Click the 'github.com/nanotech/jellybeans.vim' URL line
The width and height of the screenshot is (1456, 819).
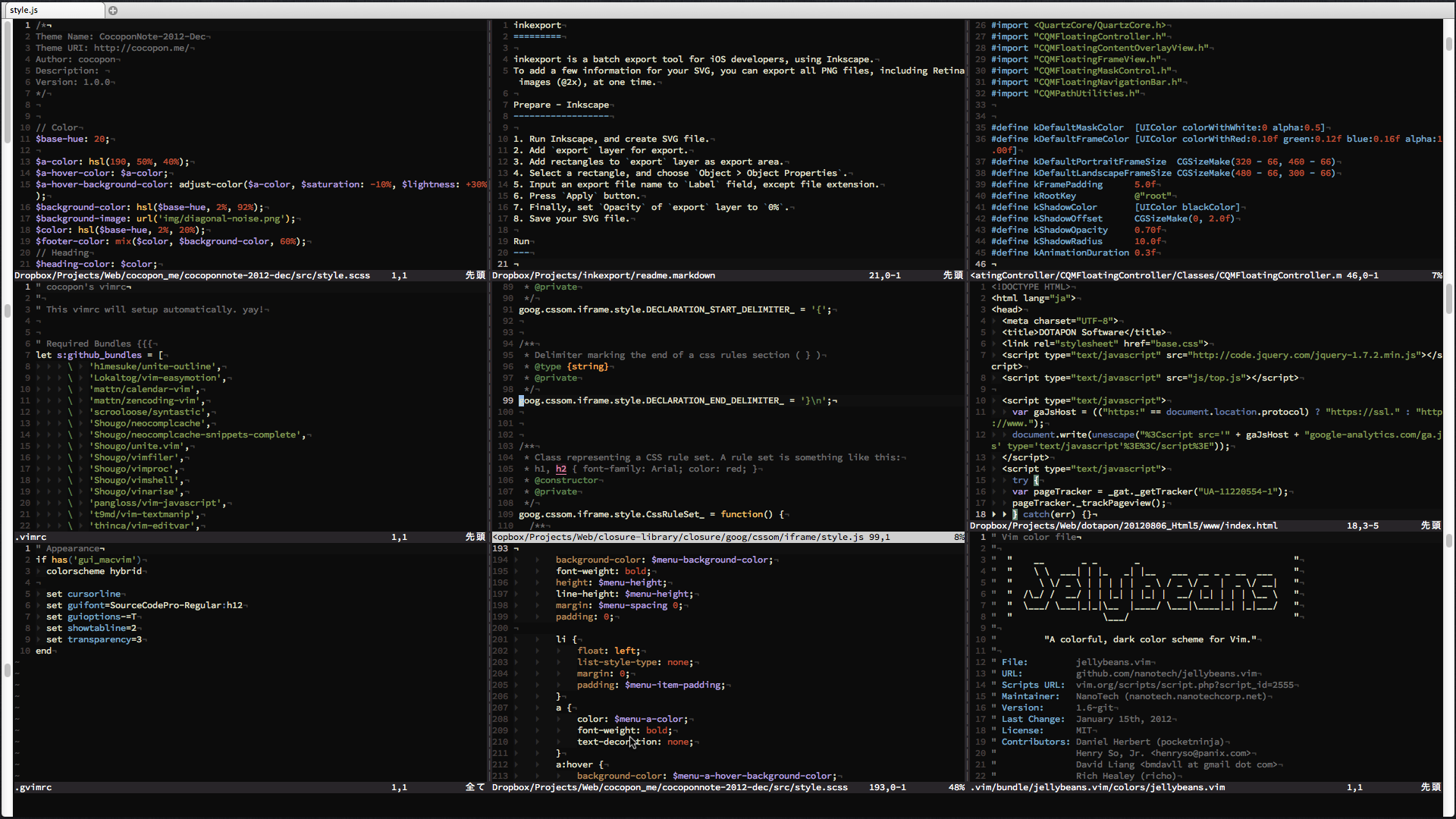(1166, 673)
